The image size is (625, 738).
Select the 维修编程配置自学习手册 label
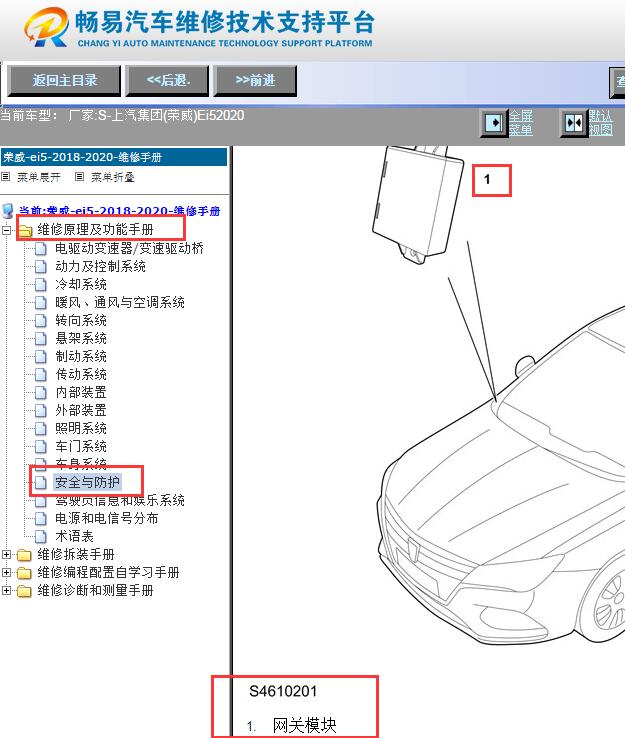click(x=108, y=572)
